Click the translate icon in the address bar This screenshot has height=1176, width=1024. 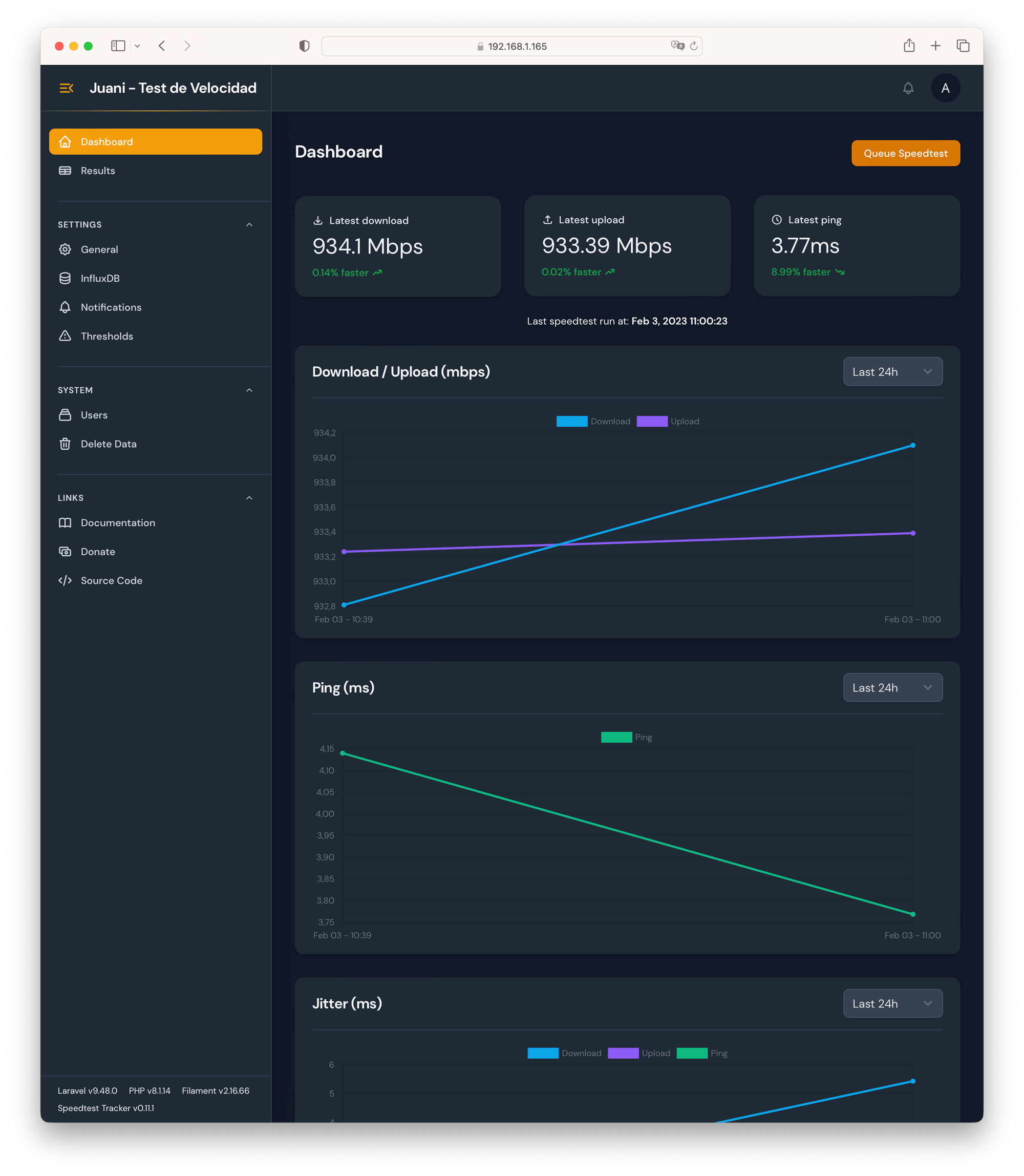[677, 46]
